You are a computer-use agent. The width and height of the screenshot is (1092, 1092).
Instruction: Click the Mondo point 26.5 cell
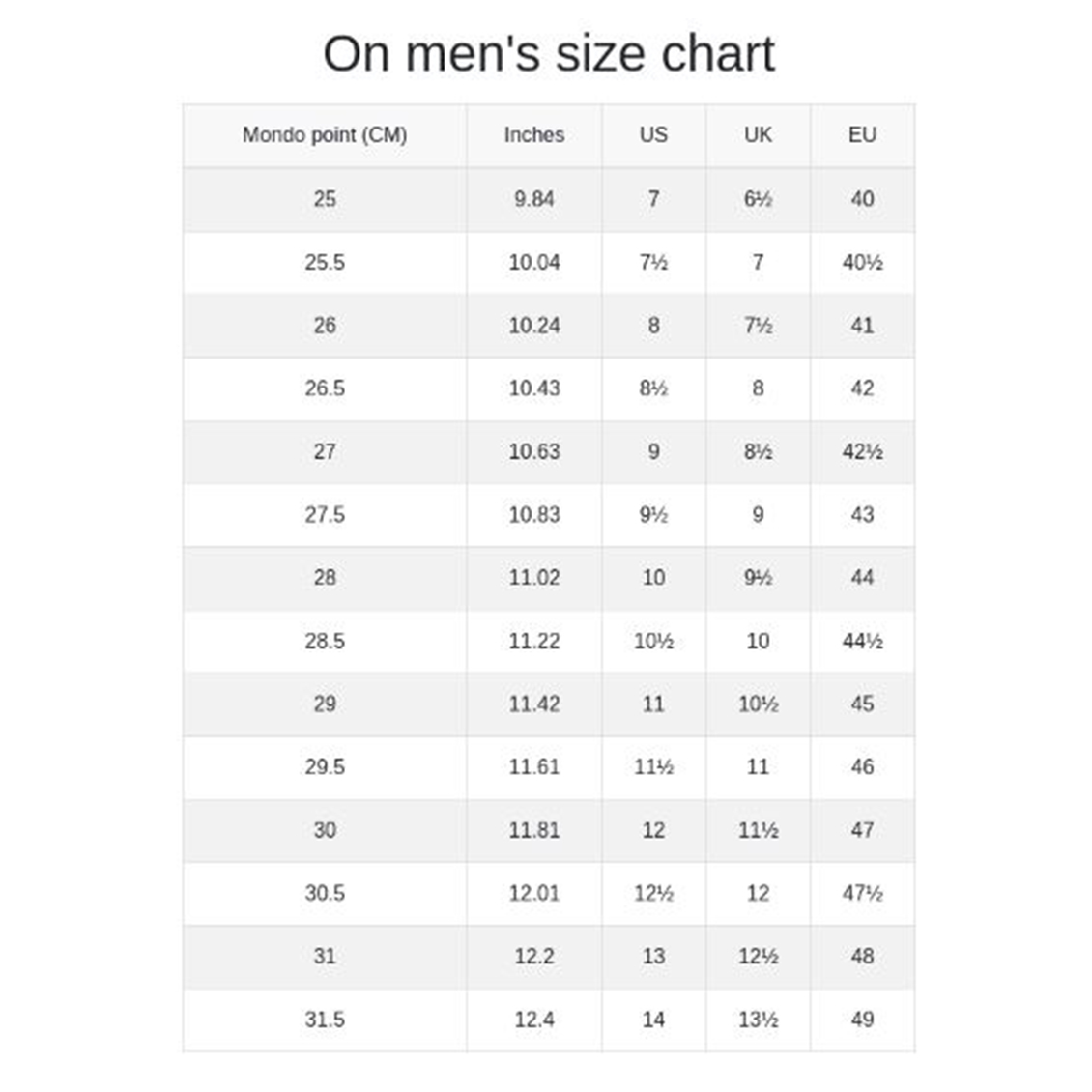pyautogui.click(x=325, y=388)
